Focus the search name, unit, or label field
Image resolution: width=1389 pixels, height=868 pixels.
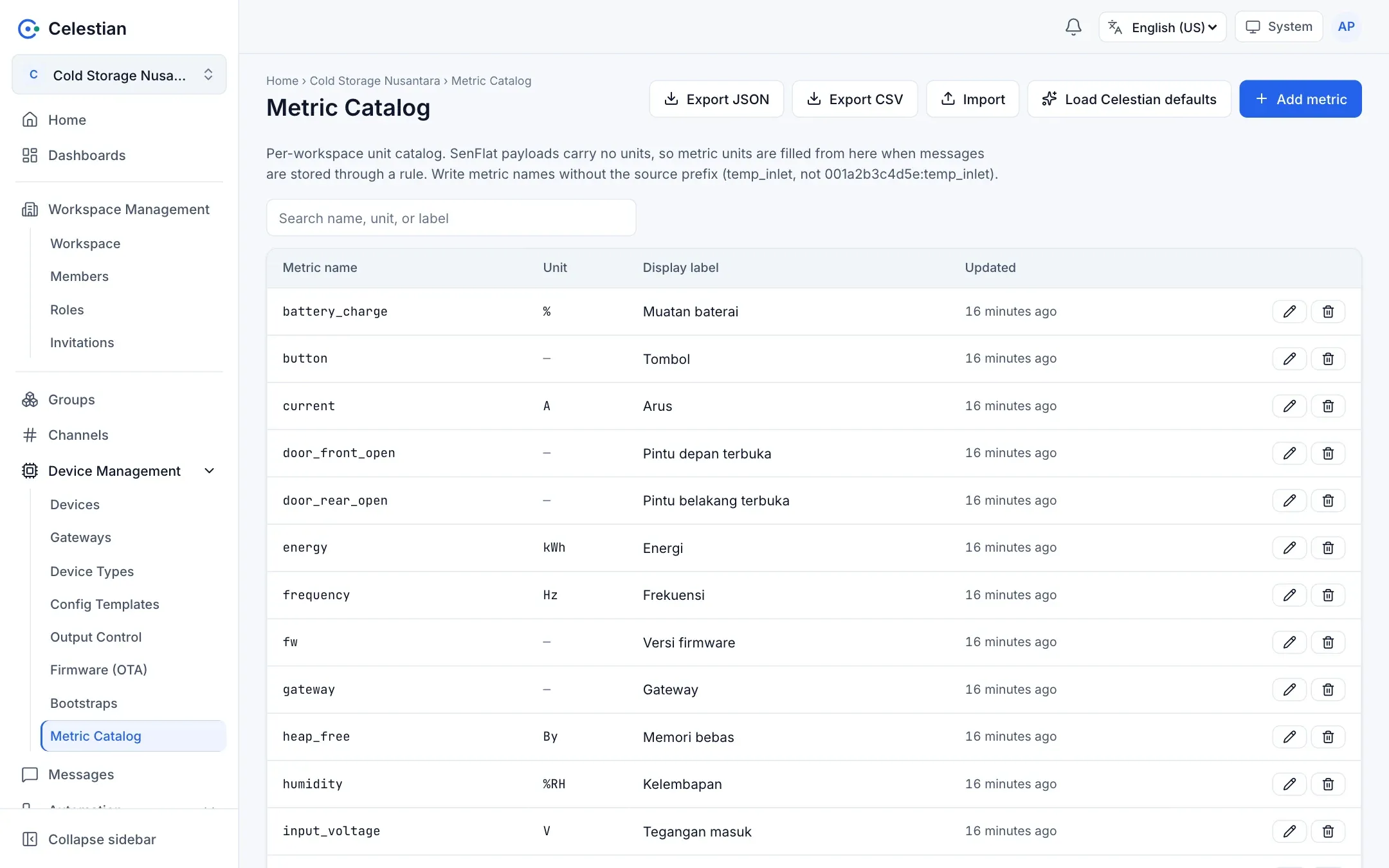pyautogui.click(x=451, y=218)
